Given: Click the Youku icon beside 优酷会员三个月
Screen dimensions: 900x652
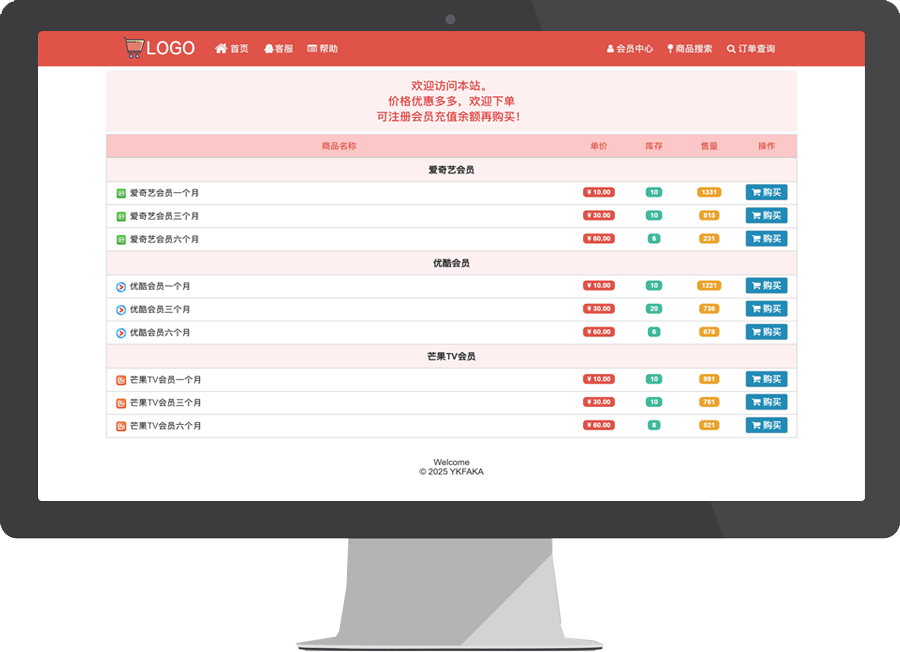Looking at the screenshot, I should (121, 310).
